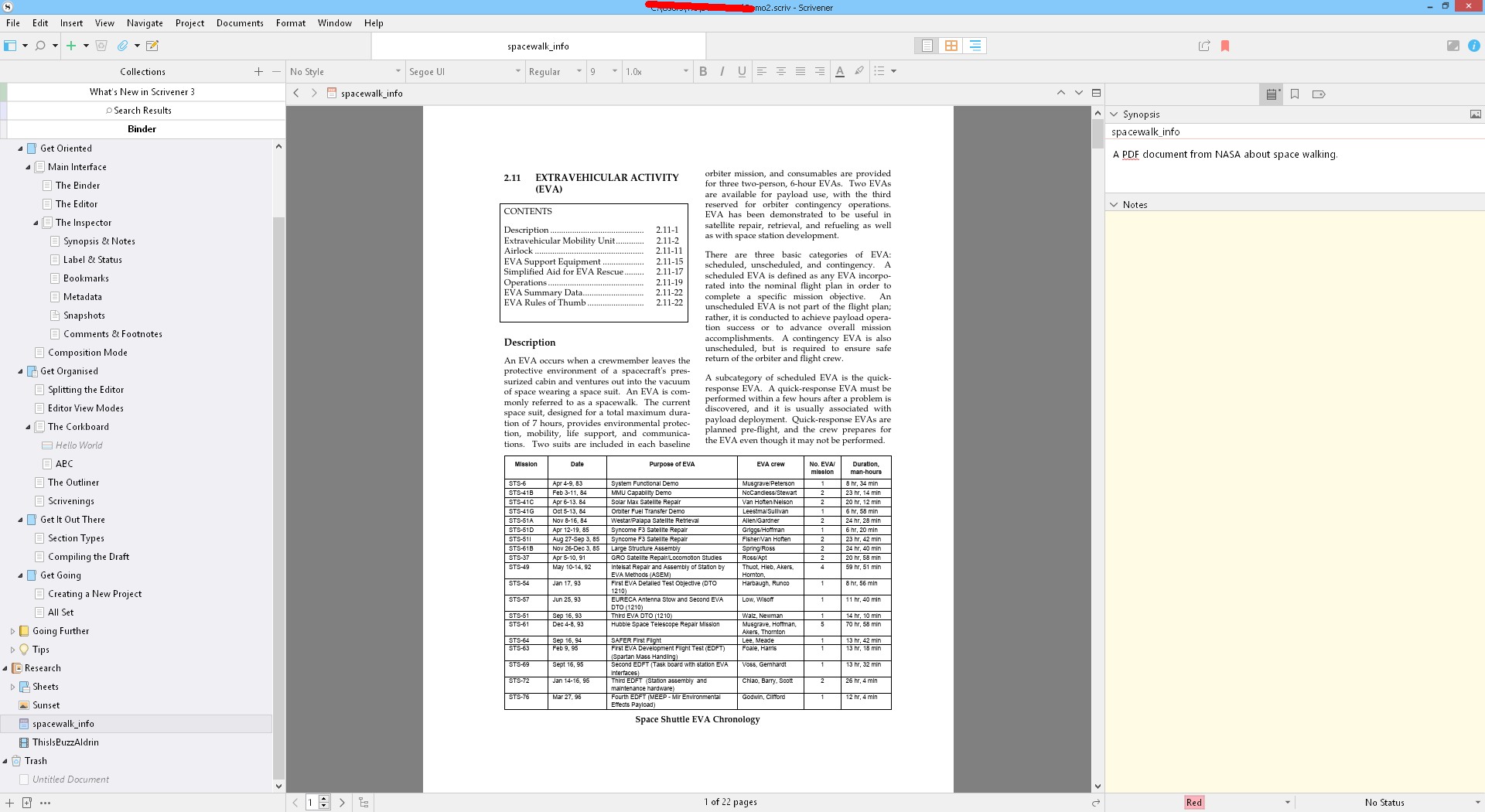Open the Inspector info icon
The height and width of the screenshot is (812, 1485).
click(x=1474, y=46)
